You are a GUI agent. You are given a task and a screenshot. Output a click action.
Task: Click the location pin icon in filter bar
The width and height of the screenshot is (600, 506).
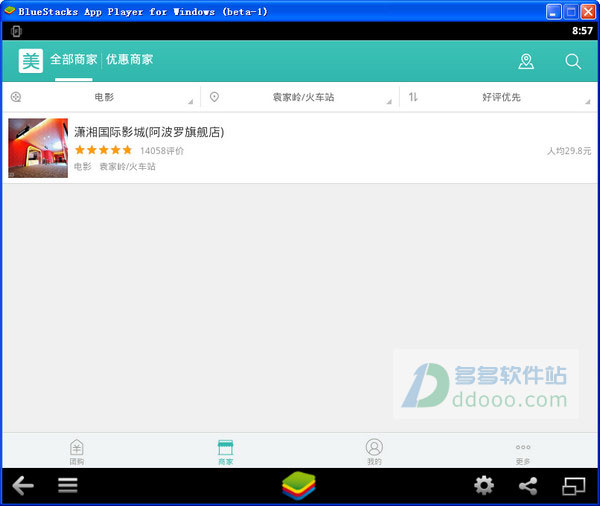coord(214,97)
